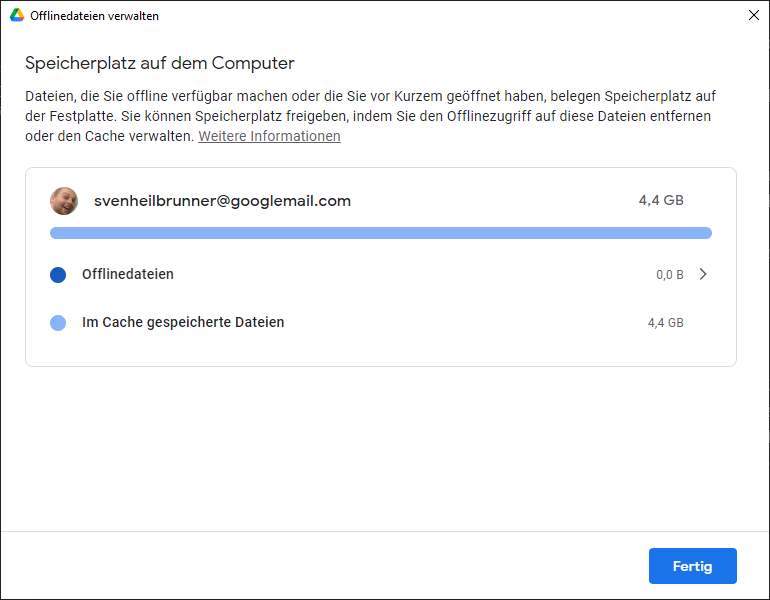
Task: Click the storage usage progress bar
Action: point(381,233)
